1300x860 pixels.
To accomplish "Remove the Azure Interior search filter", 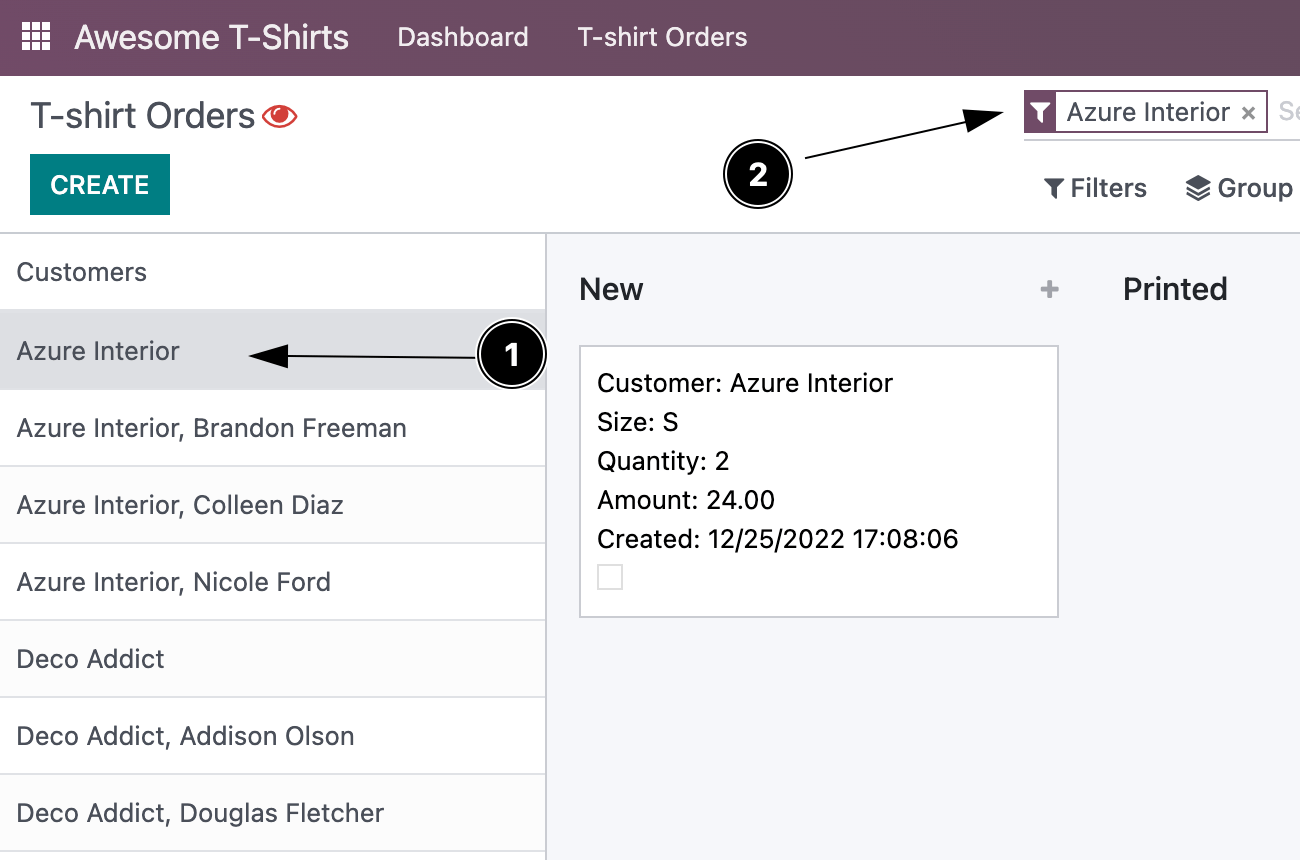I will (1248, 112).
